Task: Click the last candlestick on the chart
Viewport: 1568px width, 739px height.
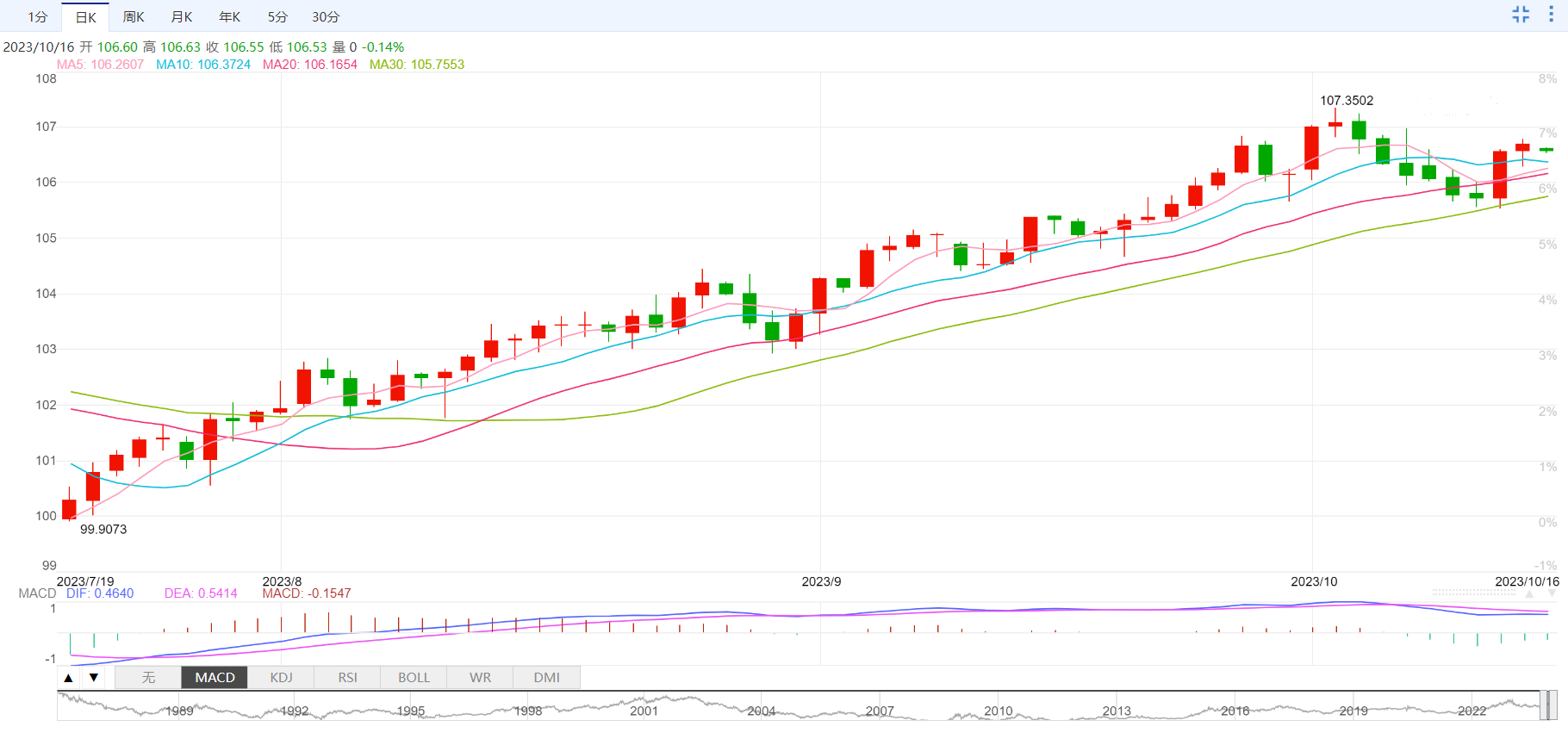Action: tap(1546, 150)
